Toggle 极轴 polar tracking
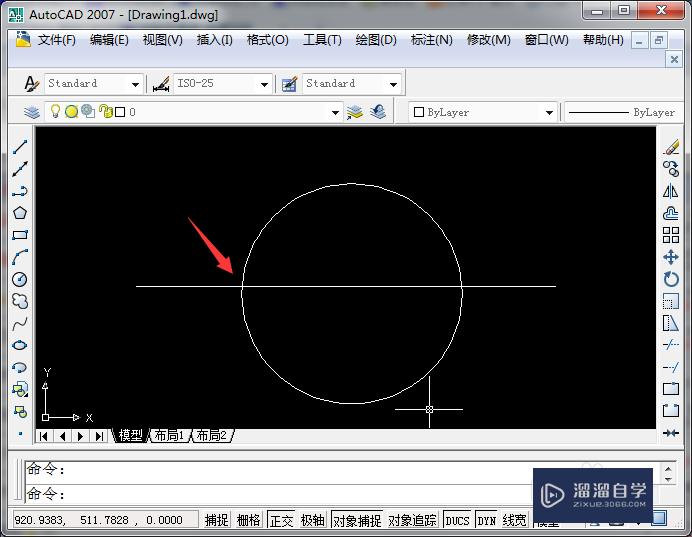 (x=312, y=521)
